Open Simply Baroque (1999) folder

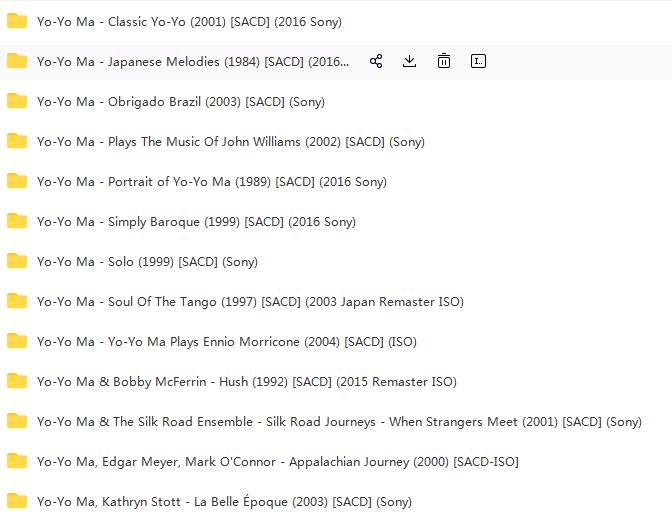click(x=196, y=222)
